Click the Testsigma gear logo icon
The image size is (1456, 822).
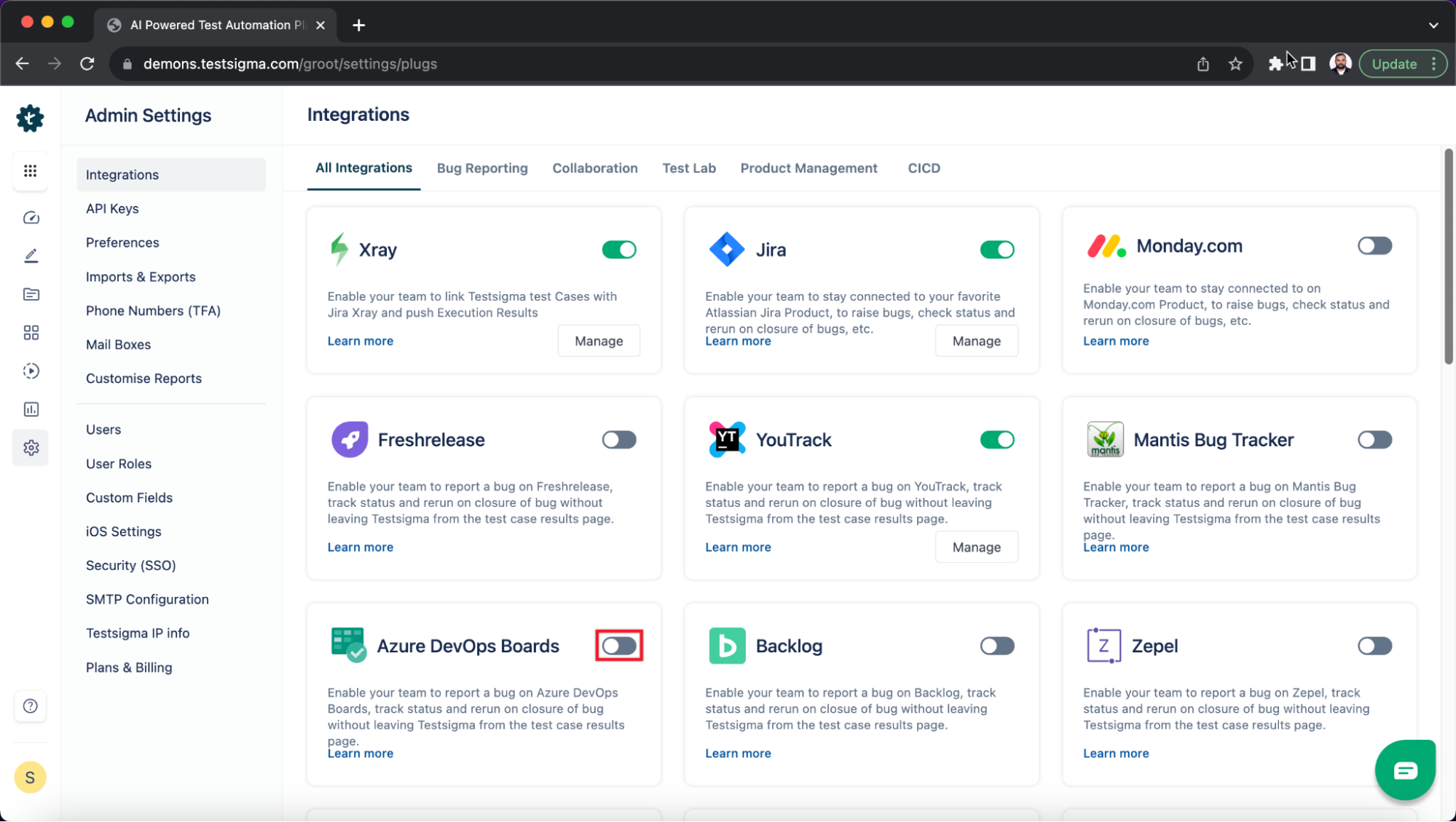coord(30,118)
